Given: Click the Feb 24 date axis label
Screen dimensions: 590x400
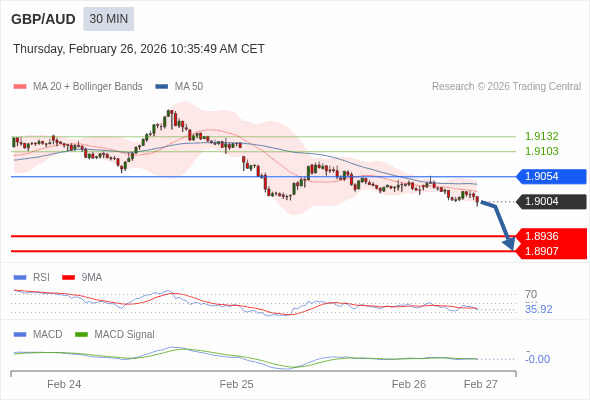Looking at the screenshot, I should click(64, 385).
